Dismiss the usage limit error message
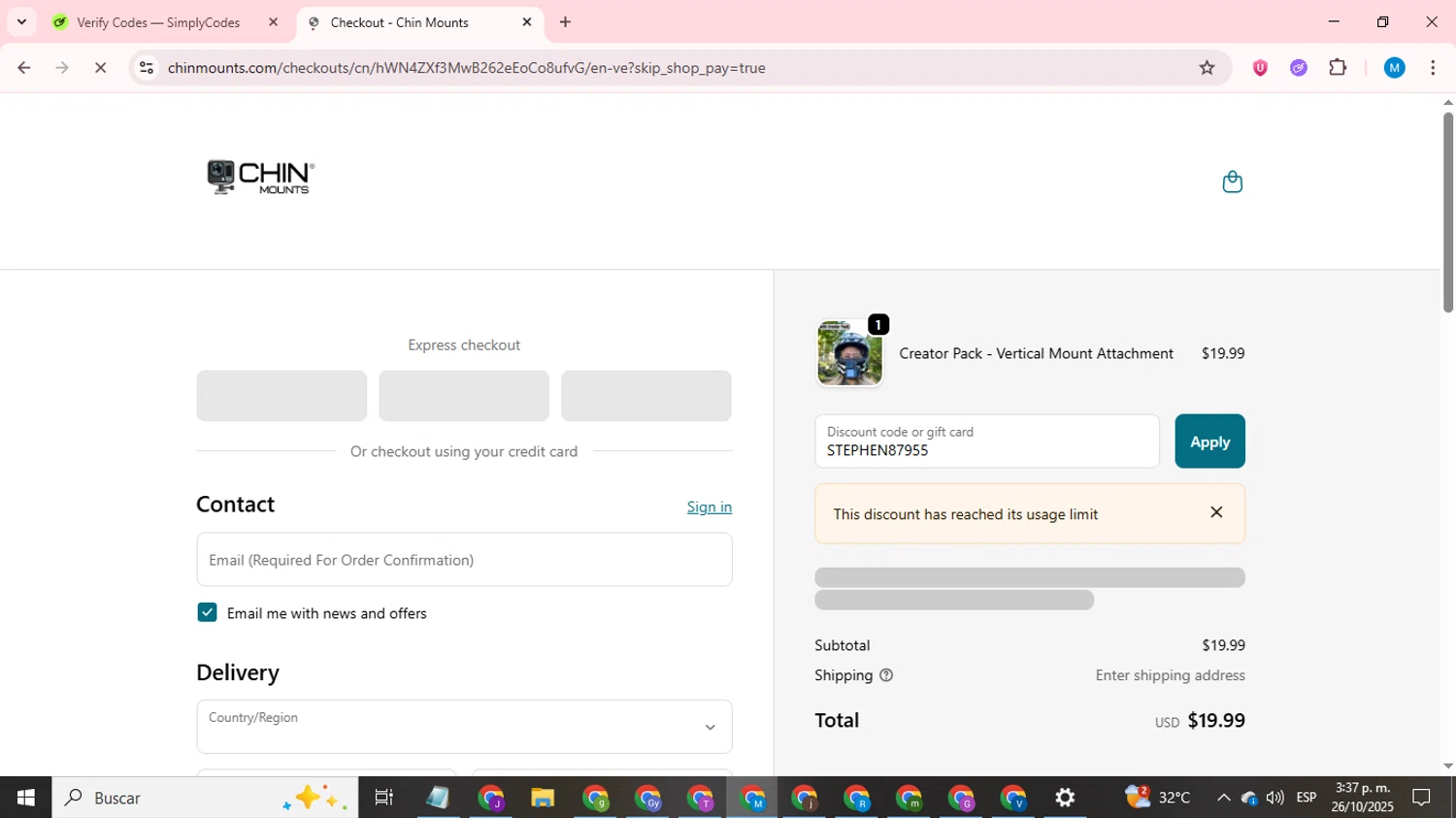The height and width of the screenshot is (818, 1456). [x=1216, y=512]
